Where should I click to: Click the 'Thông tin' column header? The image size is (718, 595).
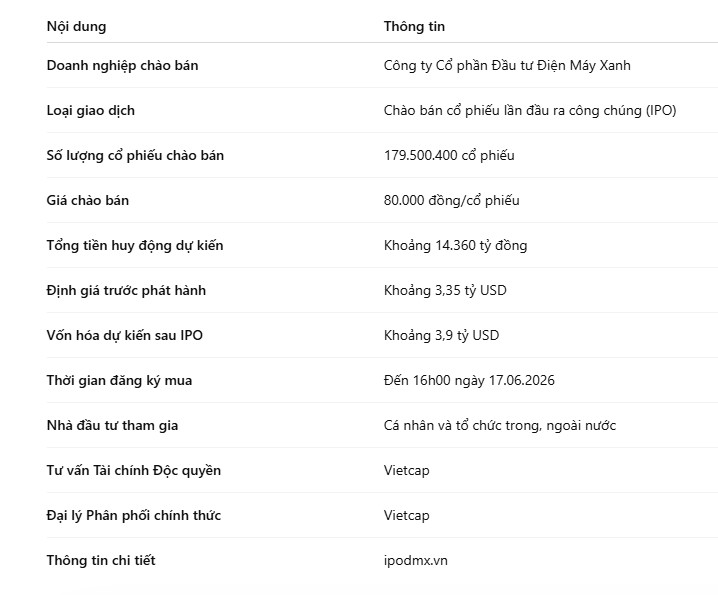(414, 27)
